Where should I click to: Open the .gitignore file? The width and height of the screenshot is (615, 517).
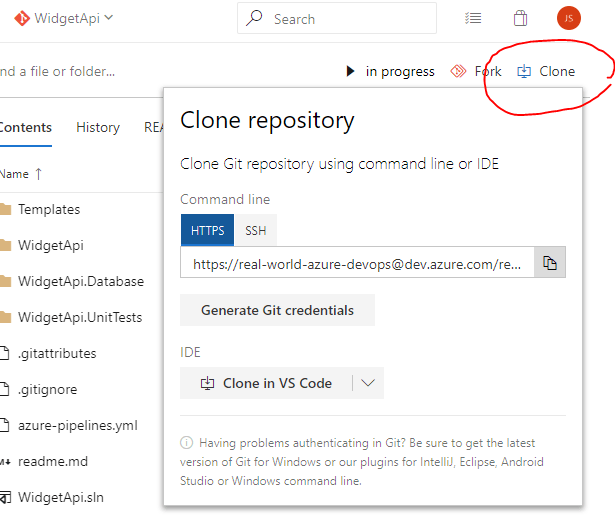coord(47,390)
